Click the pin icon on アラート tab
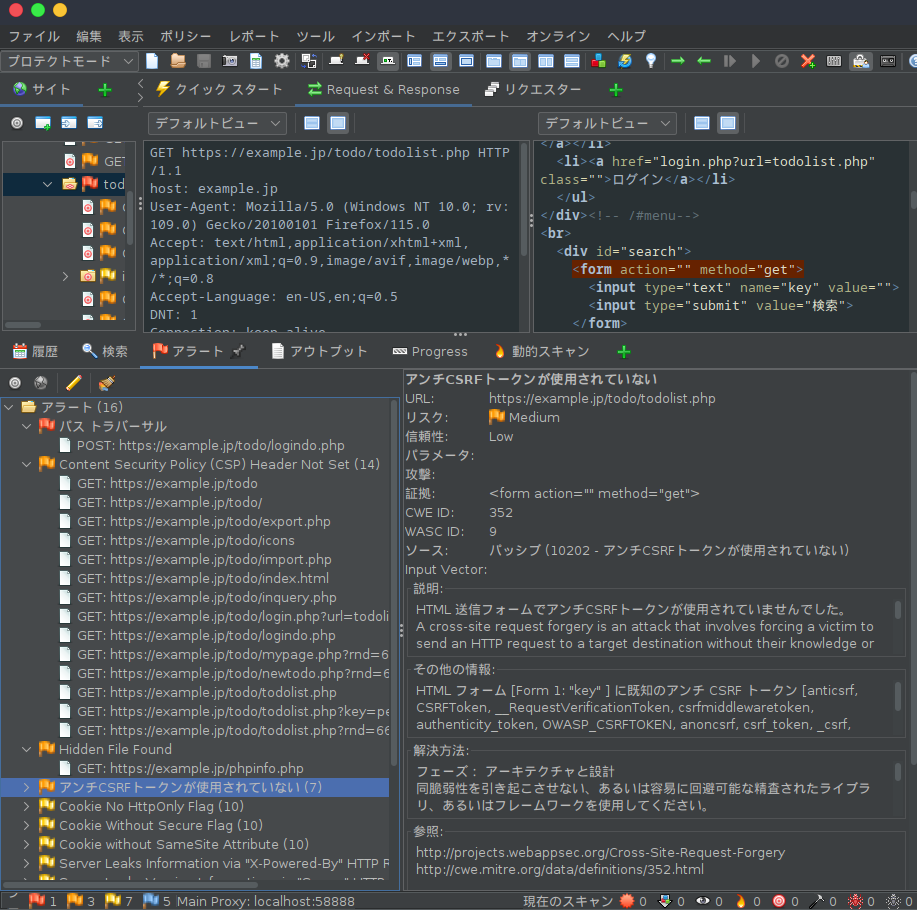The image size is (917, 910). (x=237, y=351)
